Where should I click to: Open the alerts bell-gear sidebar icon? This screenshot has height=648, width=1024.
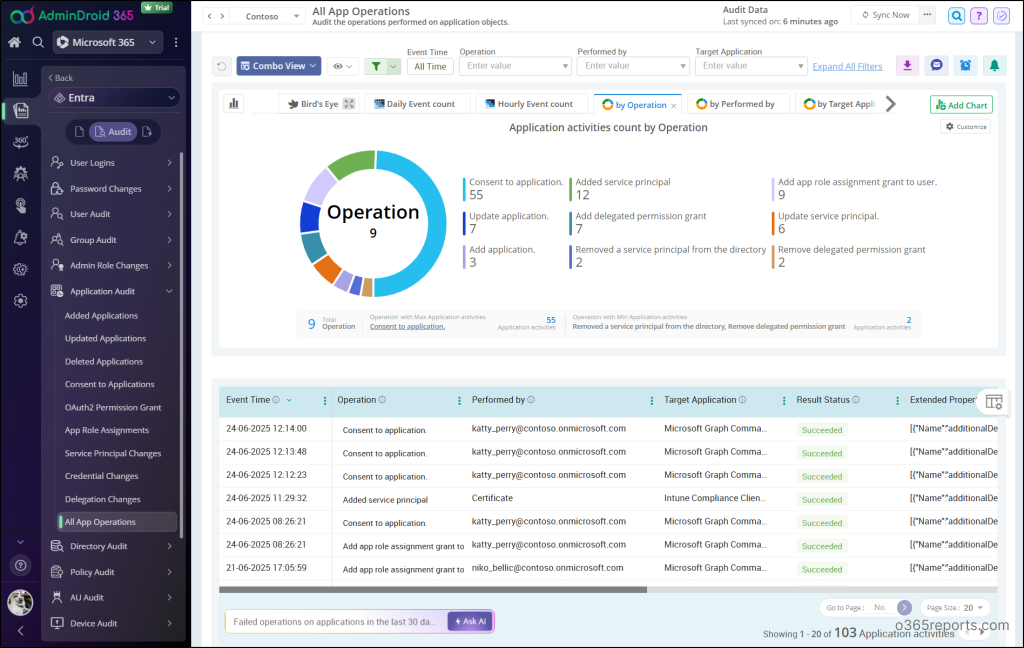click(20, 238)
